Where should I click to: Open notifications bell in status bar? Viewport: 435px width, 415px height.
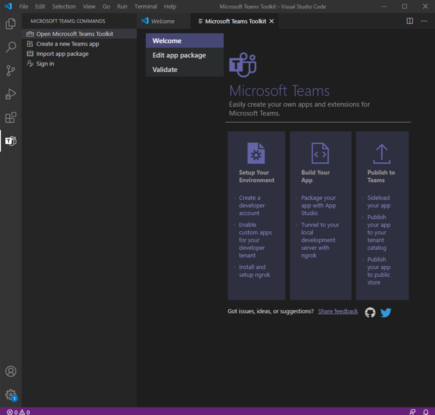pyautogui.click(x=426, y=412)
